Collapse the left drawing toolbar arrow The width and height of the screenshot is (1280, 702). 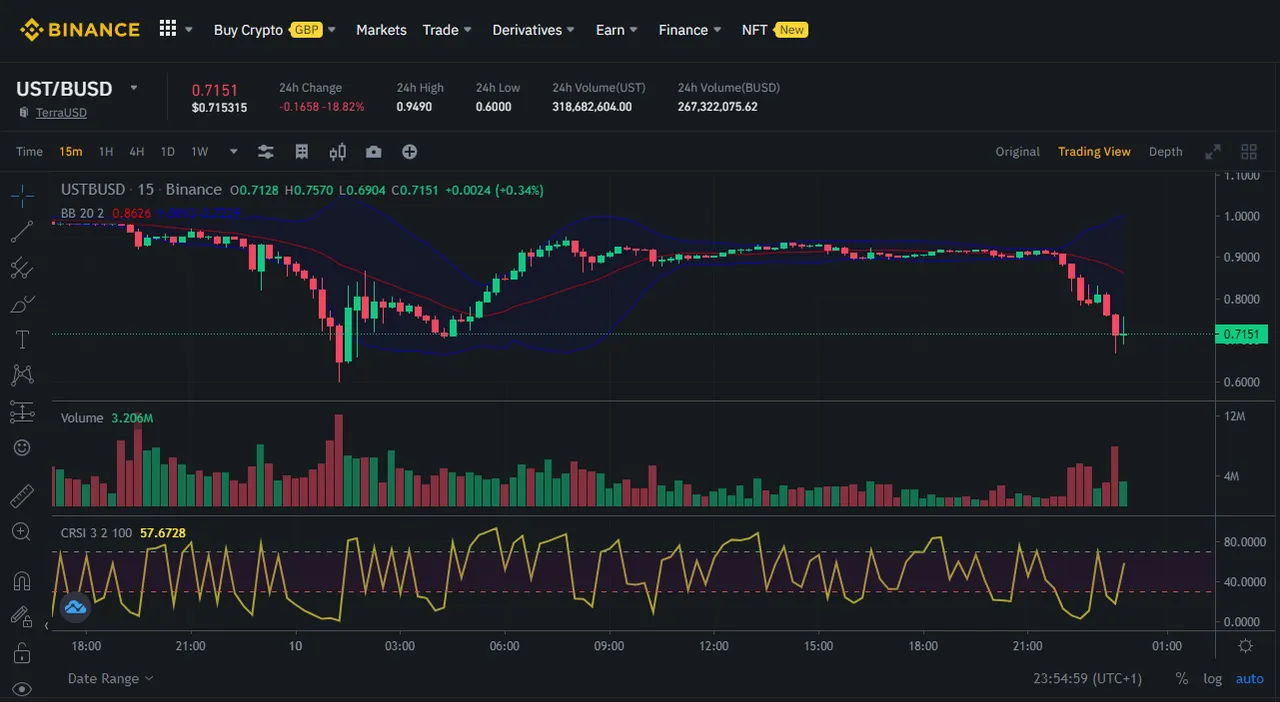[46, 626]
